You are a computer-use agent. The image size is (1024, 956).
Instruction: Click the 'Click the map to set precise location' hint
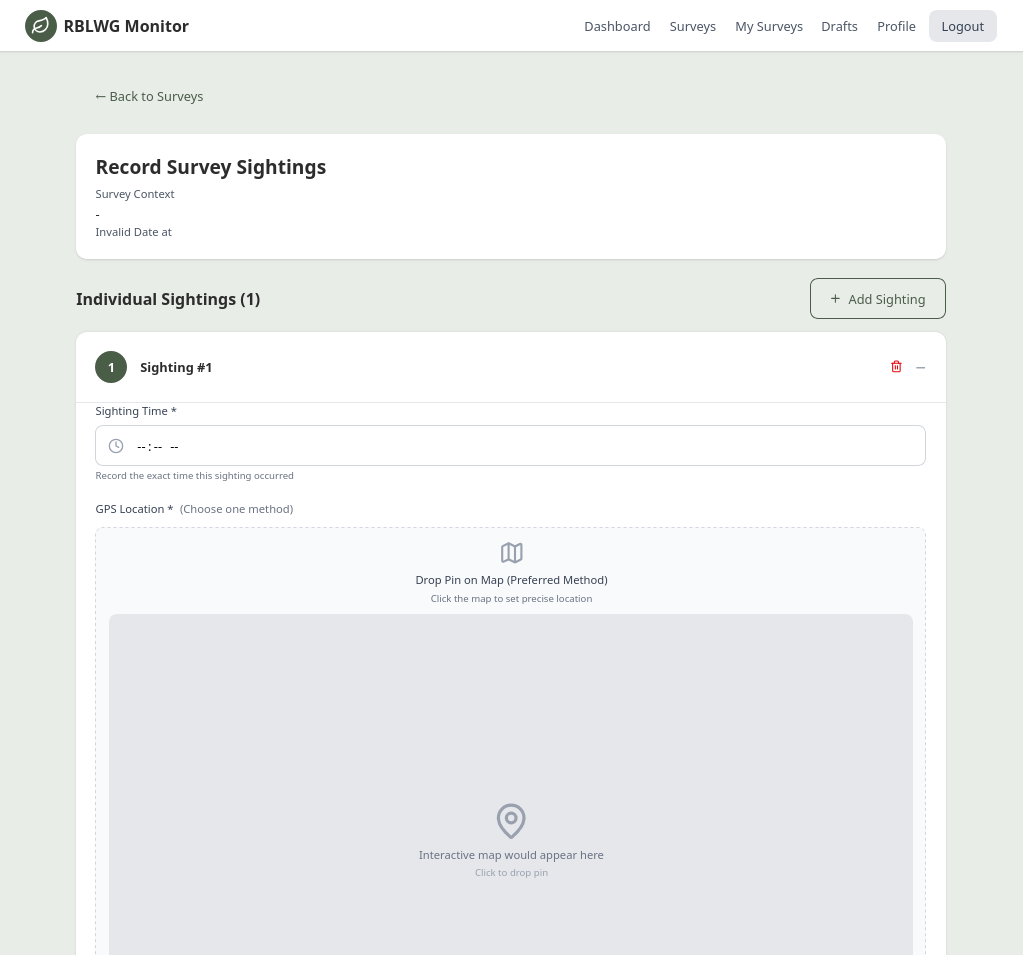pos(511,599)
